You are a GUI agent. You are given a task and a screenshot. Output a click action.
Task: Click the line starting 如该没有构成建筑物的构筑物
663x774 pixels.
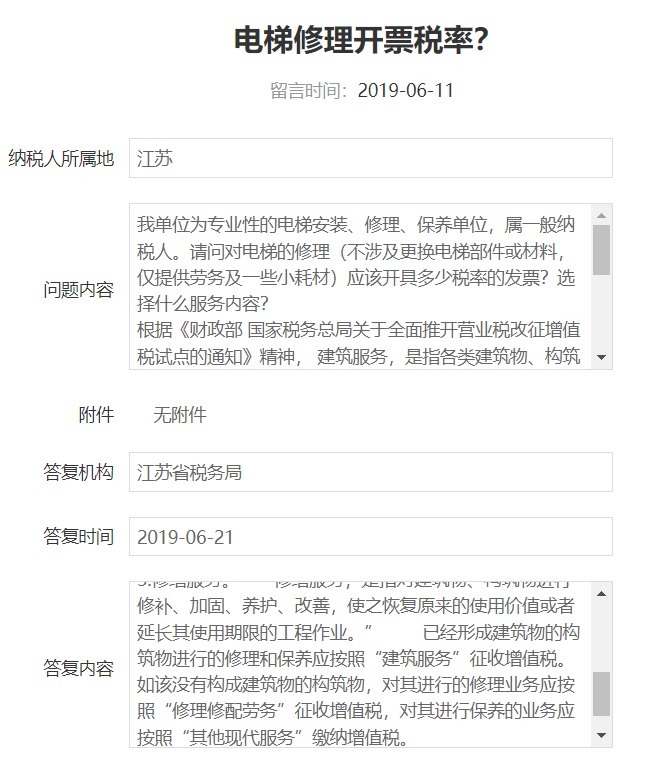coord(356,685)
